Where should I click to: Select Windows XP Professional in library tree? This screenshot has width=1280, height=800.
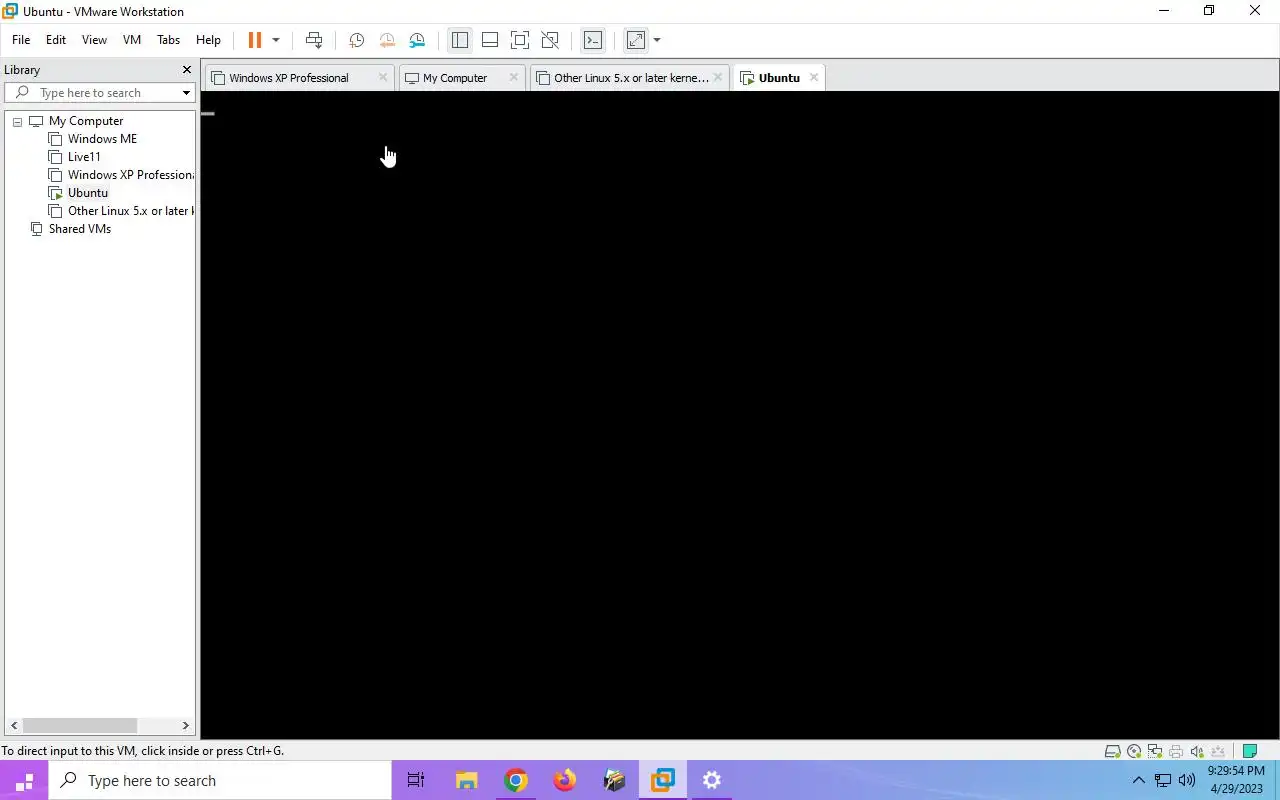pyautogui.click(x=131, y=175)
